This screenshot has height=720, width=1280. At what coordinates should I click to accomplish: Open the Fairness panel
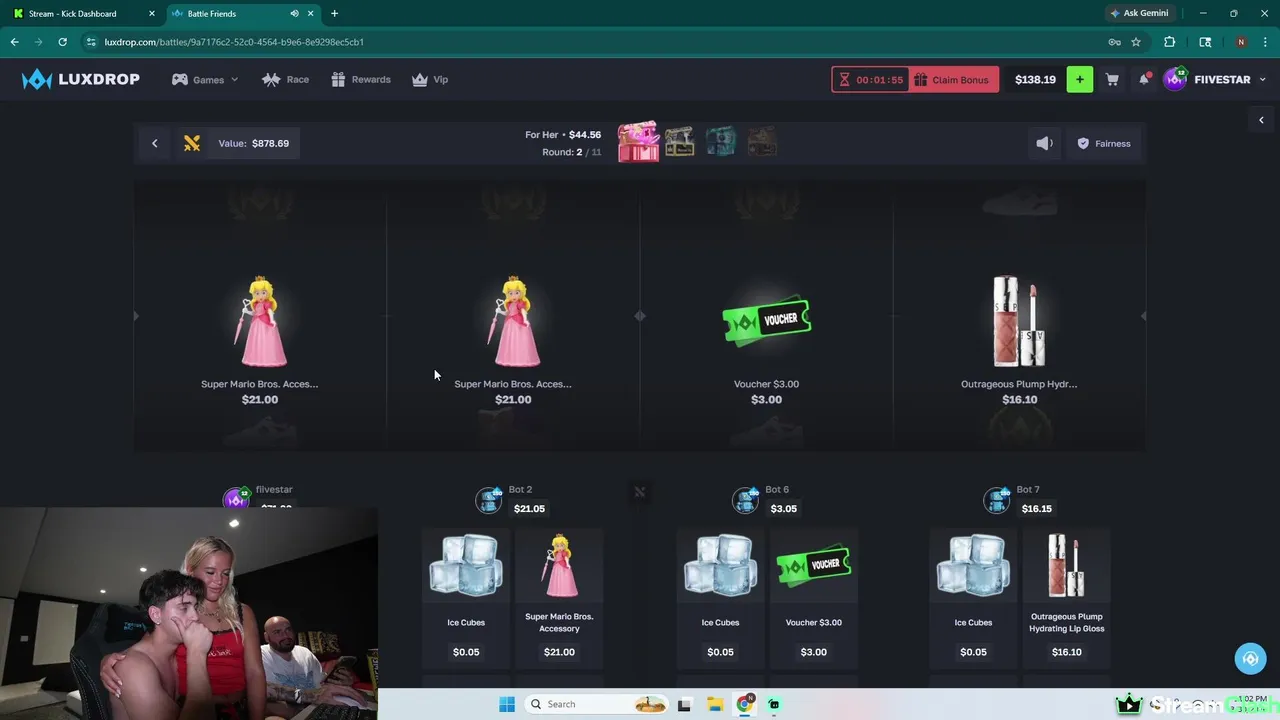click(1104, 143)
